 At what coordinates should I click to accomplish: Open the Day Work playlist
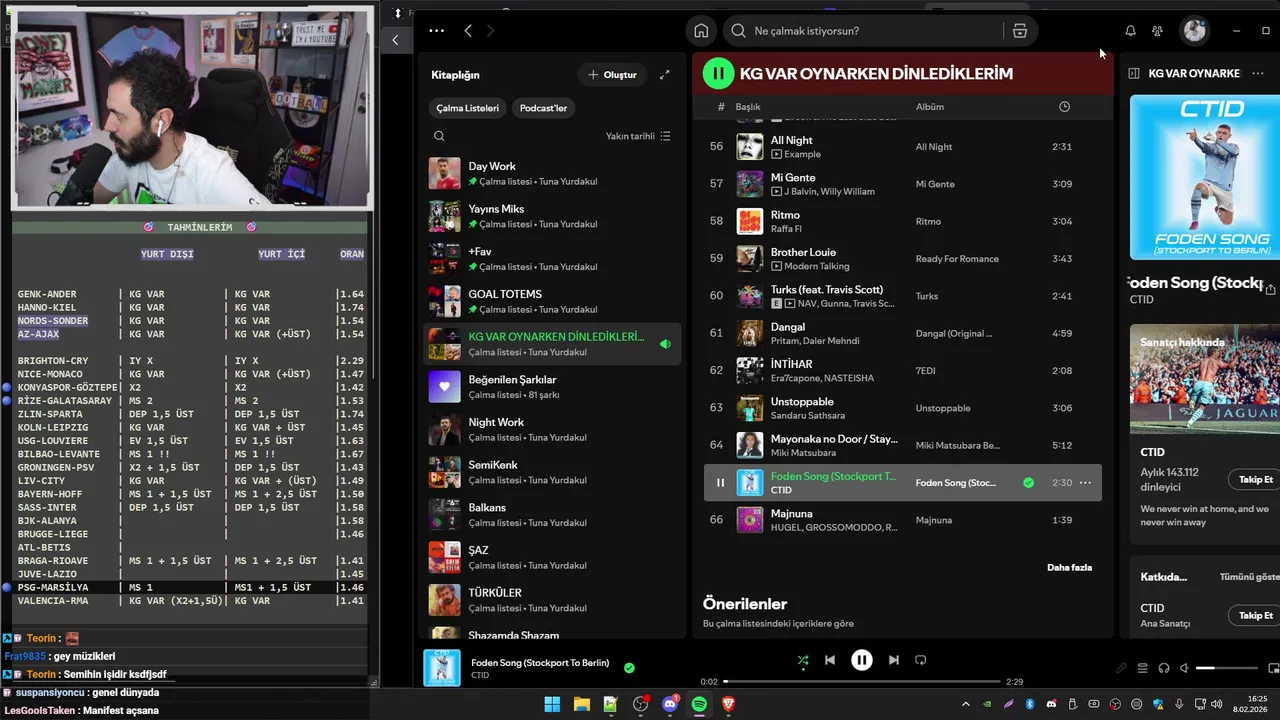(x=553, y=174)
